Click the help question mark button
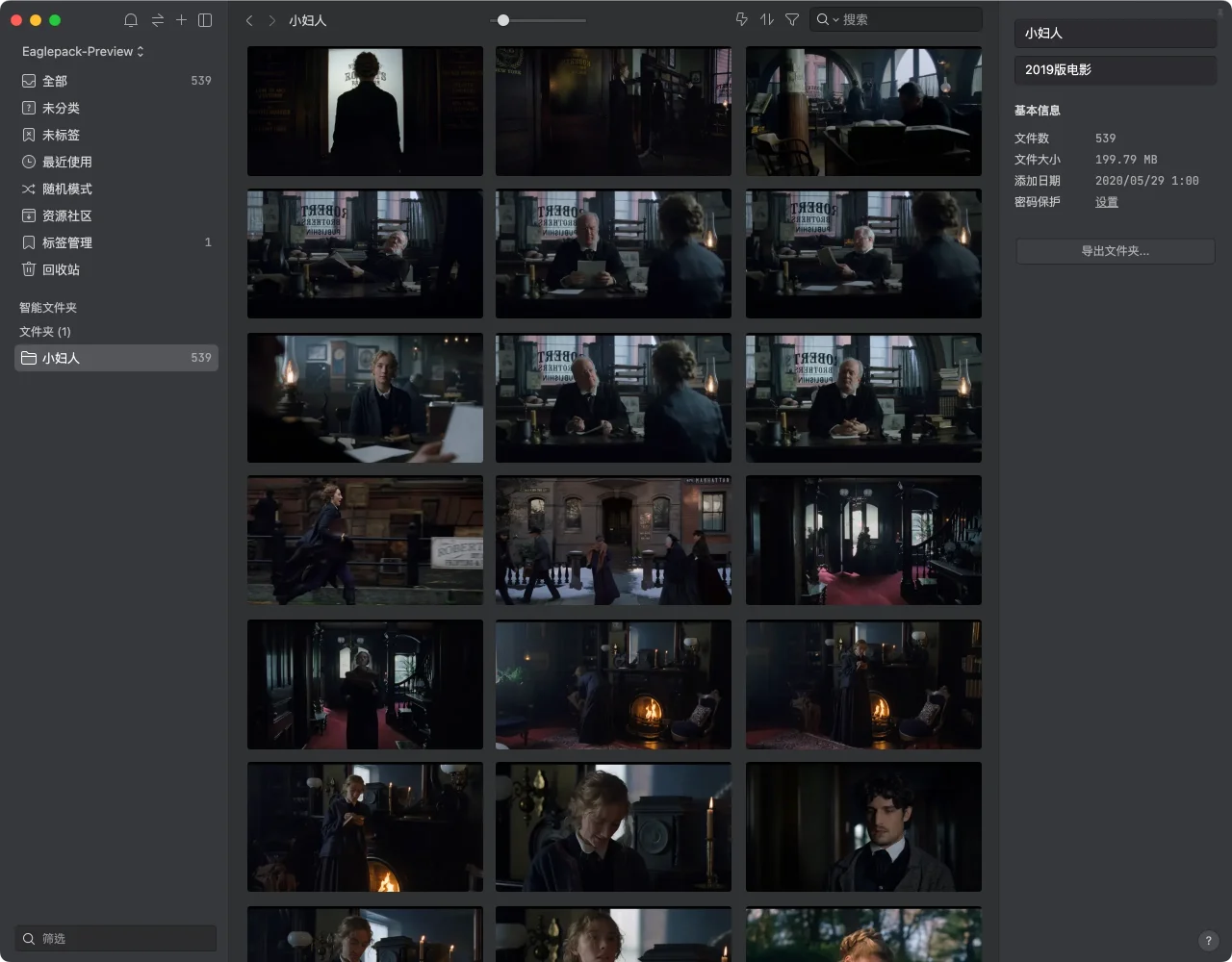1232x962 pixels. tap(1208, 941)
